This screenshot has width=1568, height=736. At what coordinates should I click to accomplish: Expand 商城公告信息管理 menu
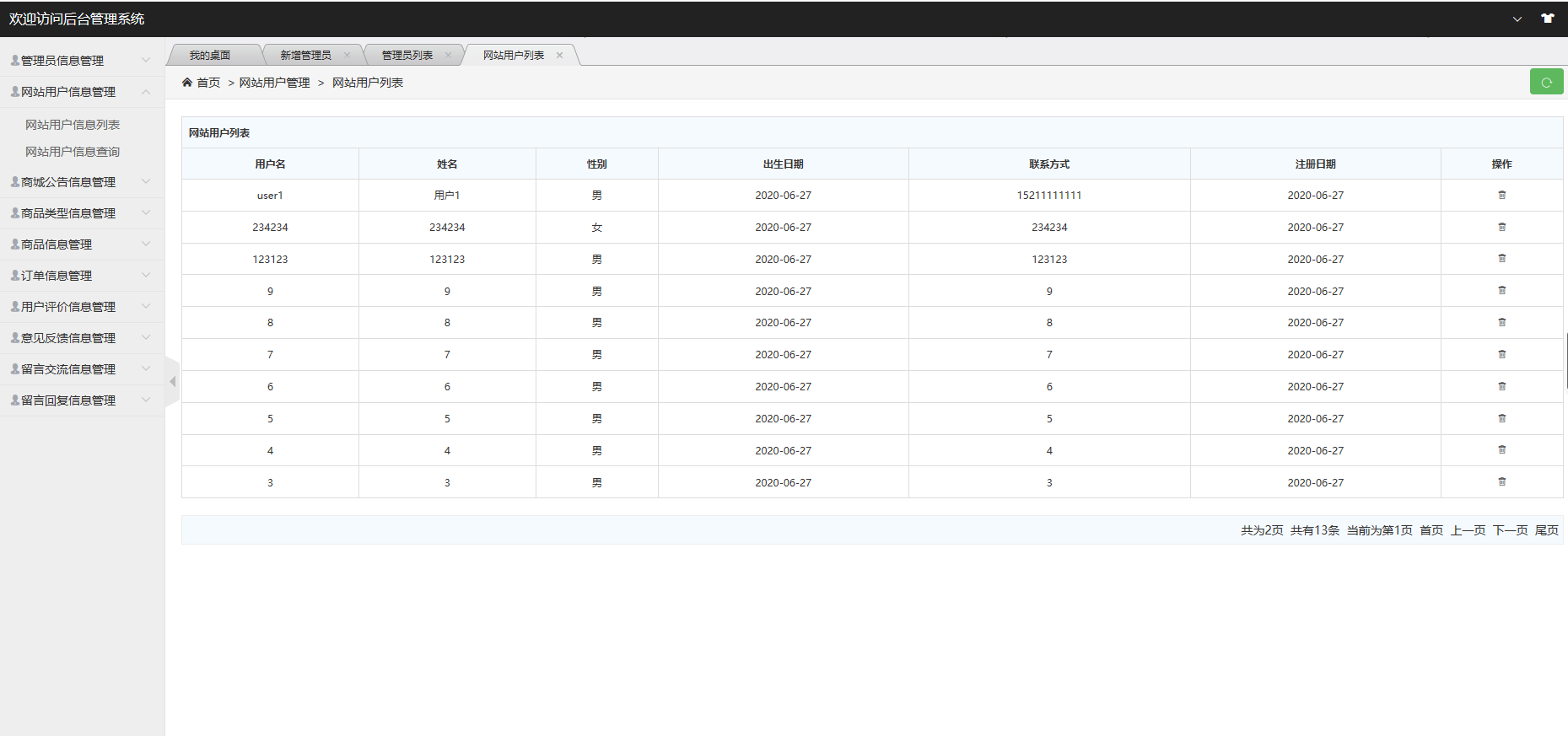(82, 182)
